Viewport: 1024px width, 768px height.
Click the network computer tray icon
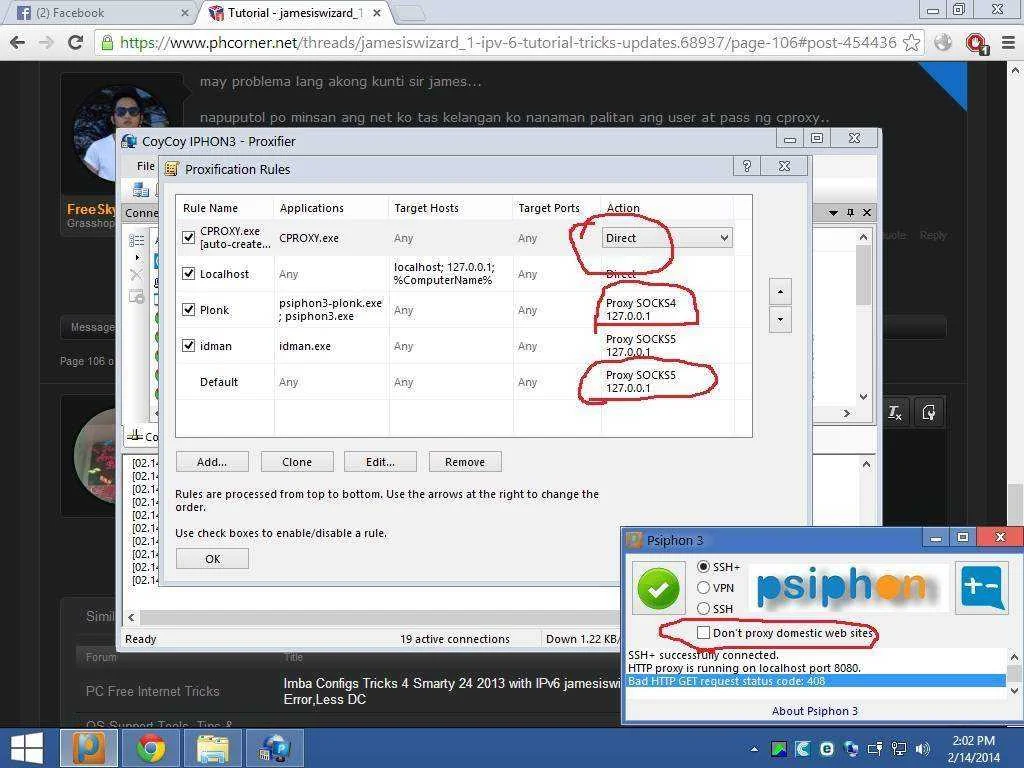click(899, 749)
